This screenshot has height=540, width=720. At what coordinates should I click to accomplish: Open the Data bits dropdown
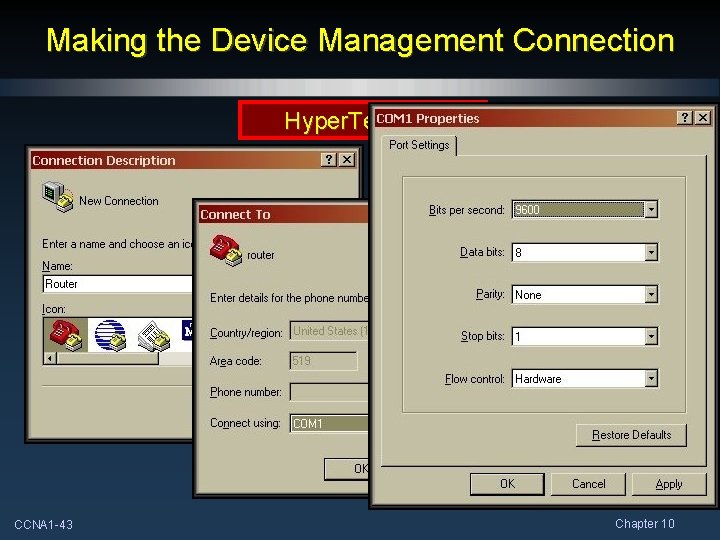point(651,252)
